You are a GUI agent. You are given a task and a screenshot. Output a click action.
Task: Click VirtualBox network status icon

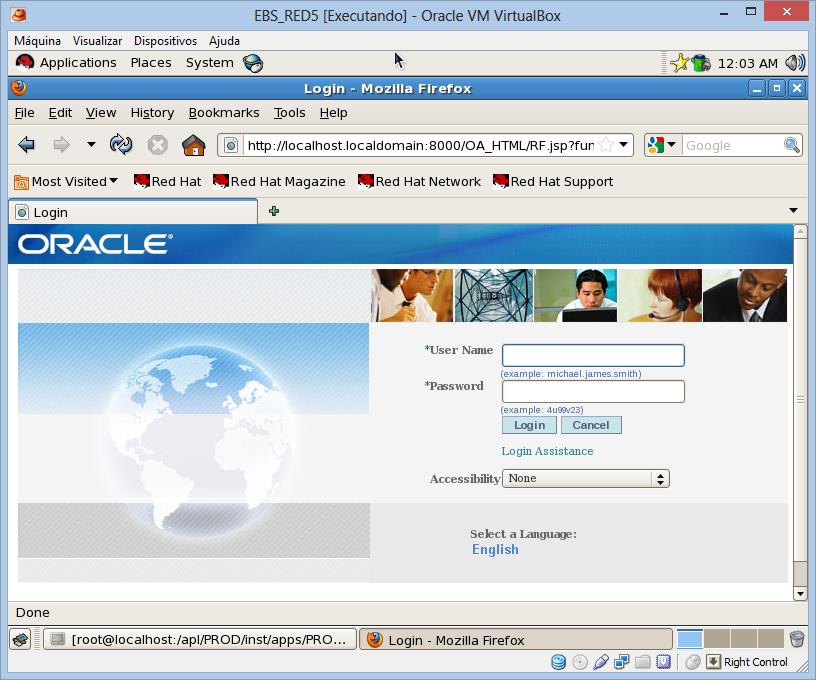pyautogui.click(x=621, y=662)
